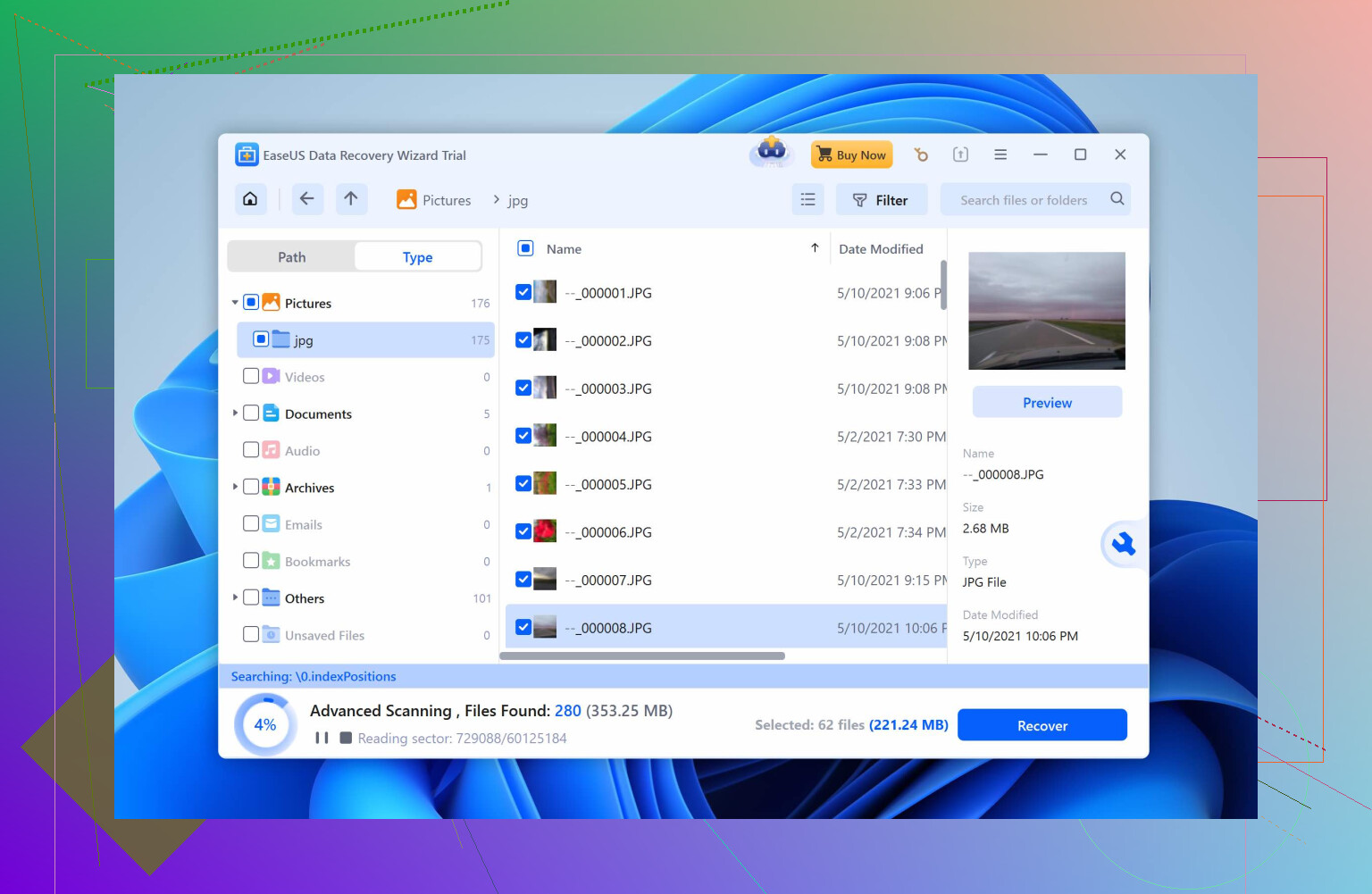Open the Filter options
Image resolution: width=1372 pixels, height=894 pixels.
(881, 200)
